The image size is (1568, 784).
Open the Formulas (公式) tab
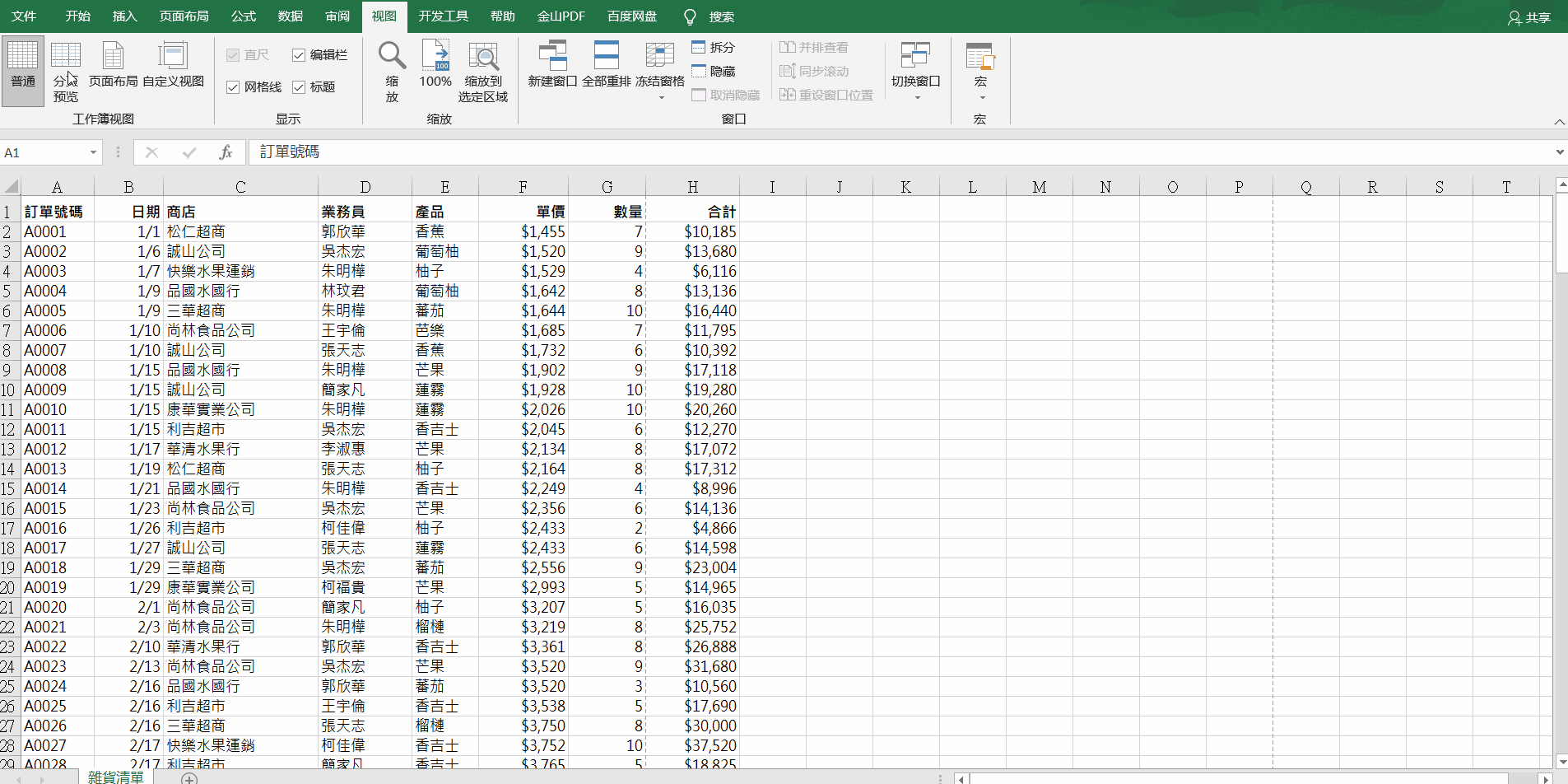[x=244, y=16]
